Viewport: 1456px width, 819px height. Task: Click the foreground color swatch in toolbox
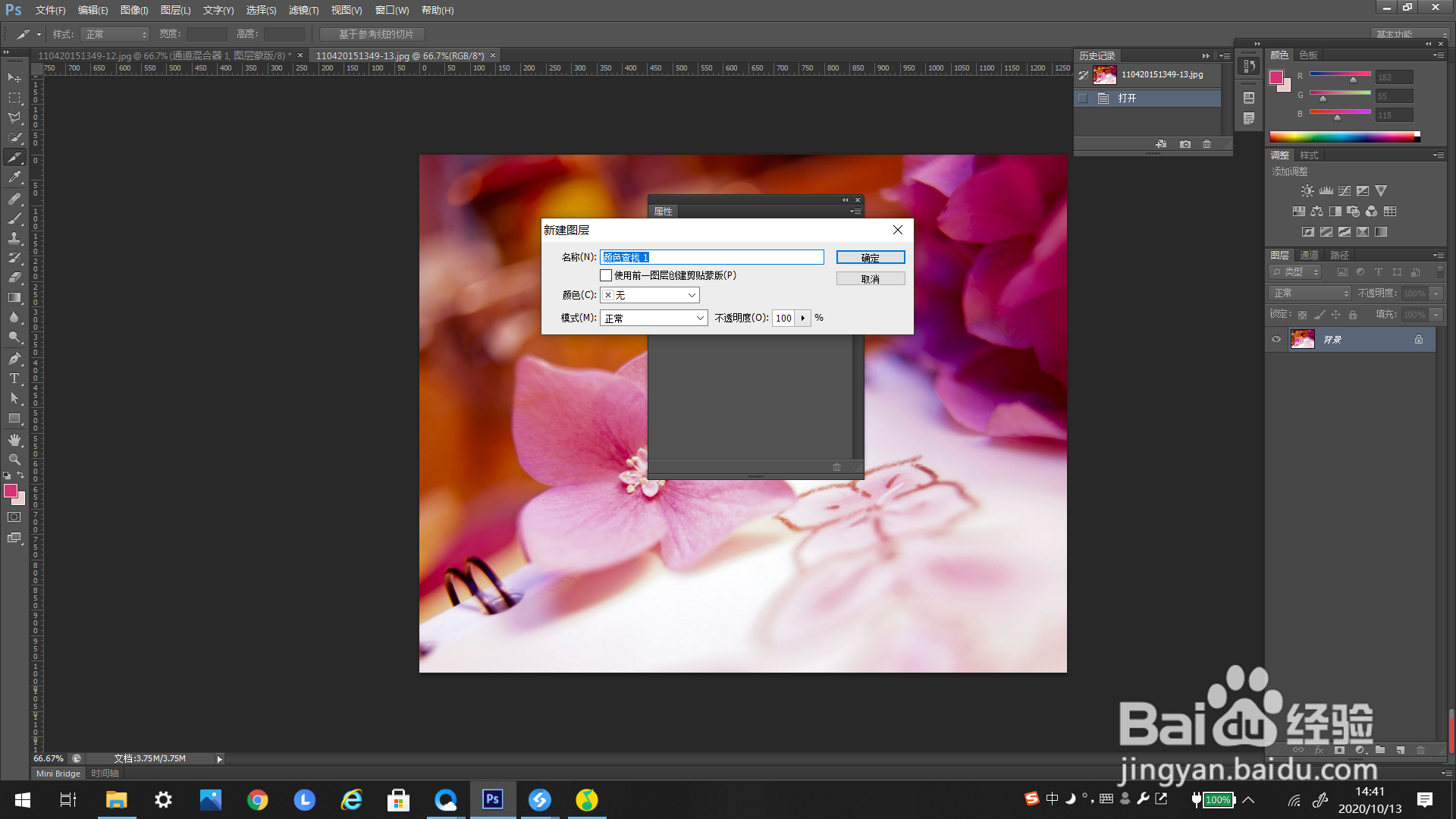(x=11, y=491)
